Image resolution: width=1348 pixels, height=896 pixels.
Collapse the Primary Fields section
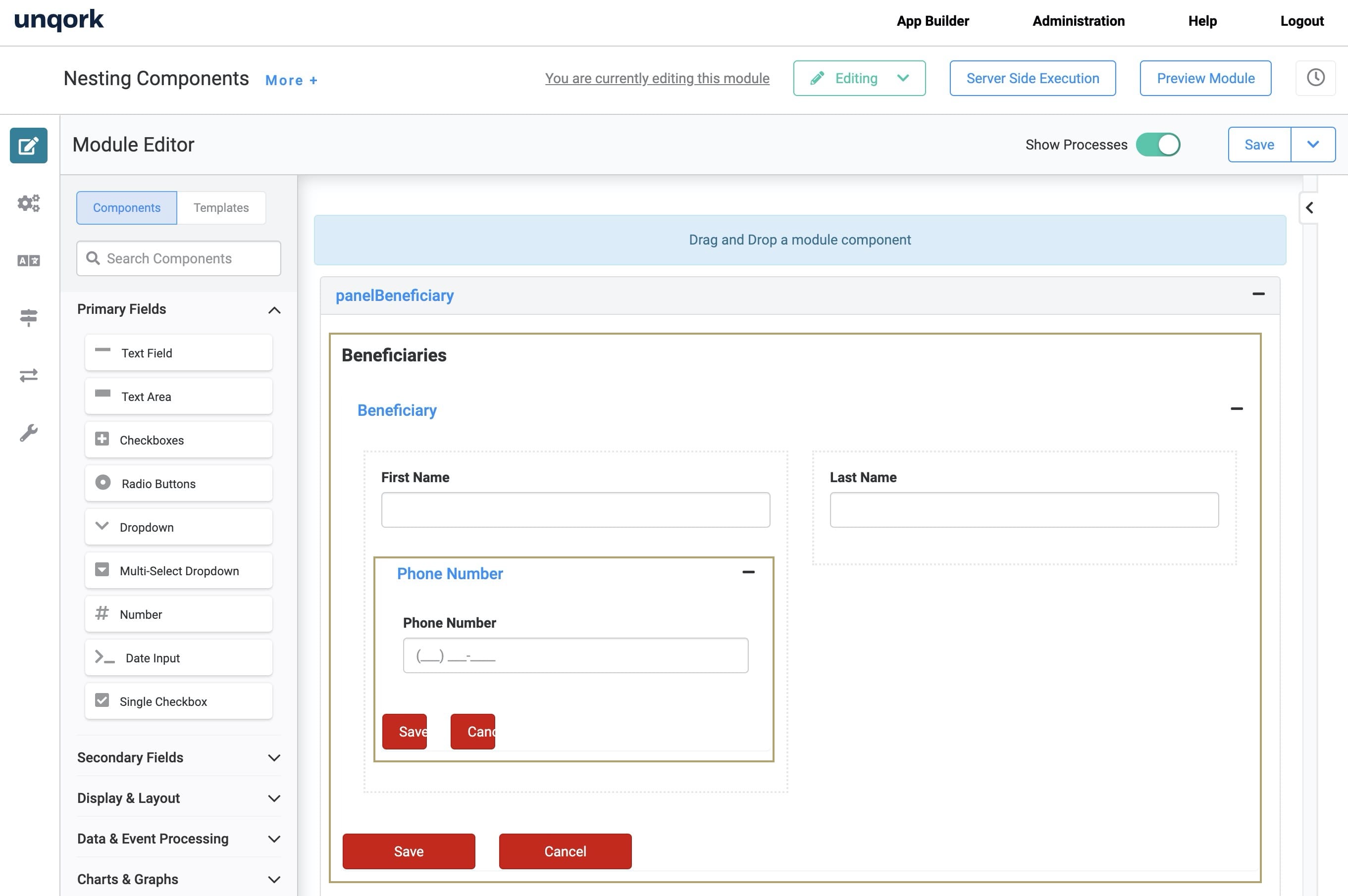(274, 310)
